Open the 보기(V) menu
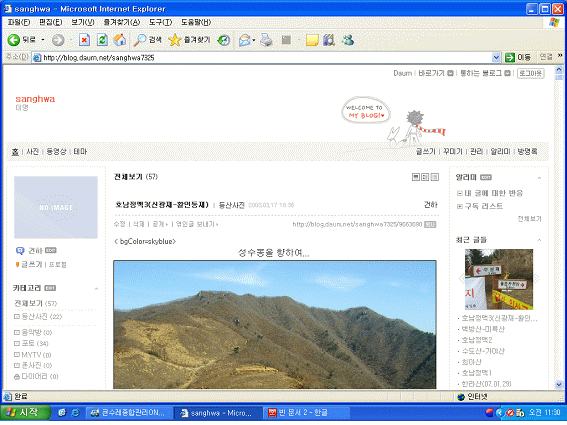The image size is (567, 425). 83,22
